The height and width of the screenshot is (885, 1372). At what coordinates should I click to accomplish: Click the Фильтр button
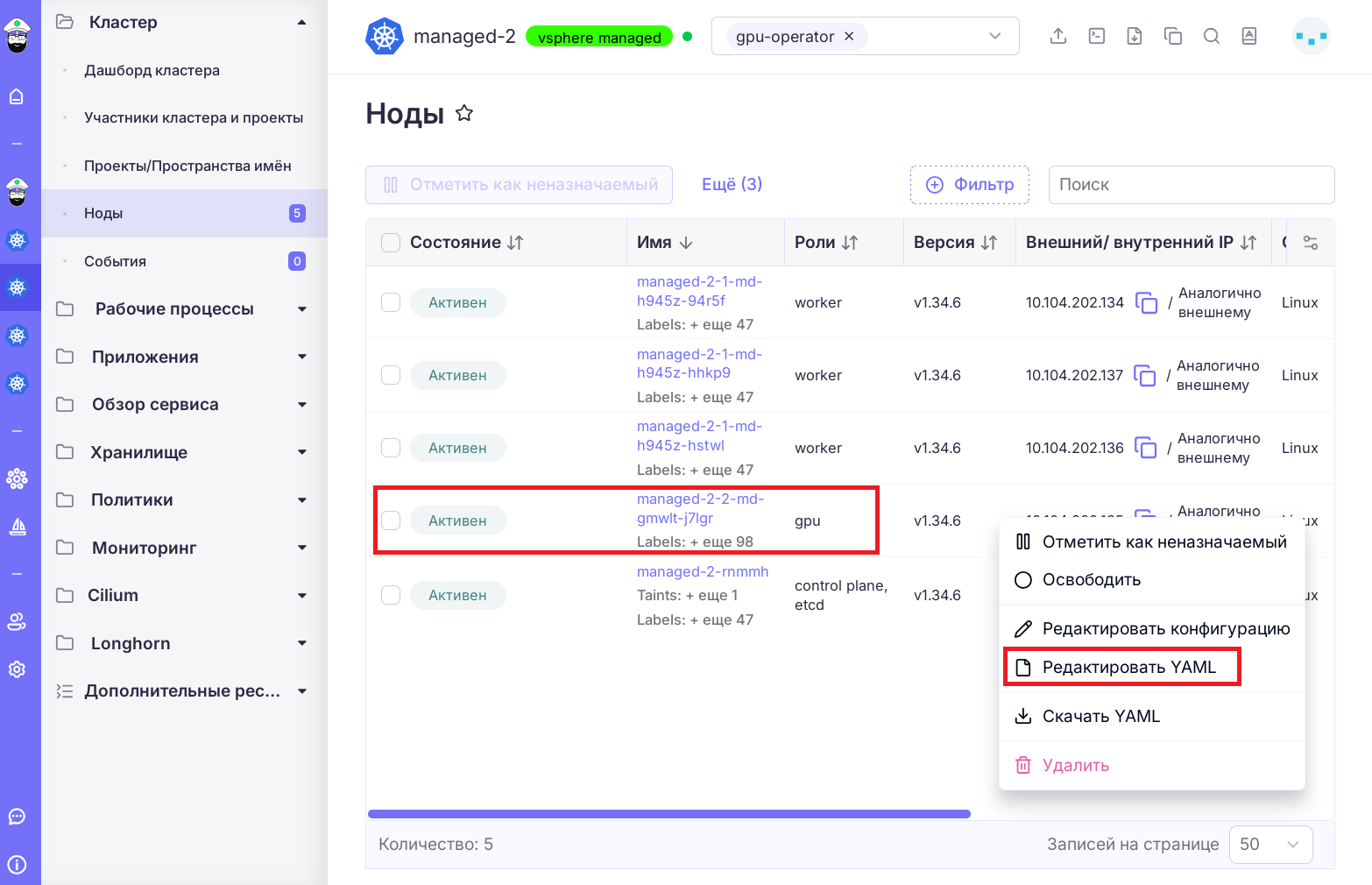[x=970, y=185]
